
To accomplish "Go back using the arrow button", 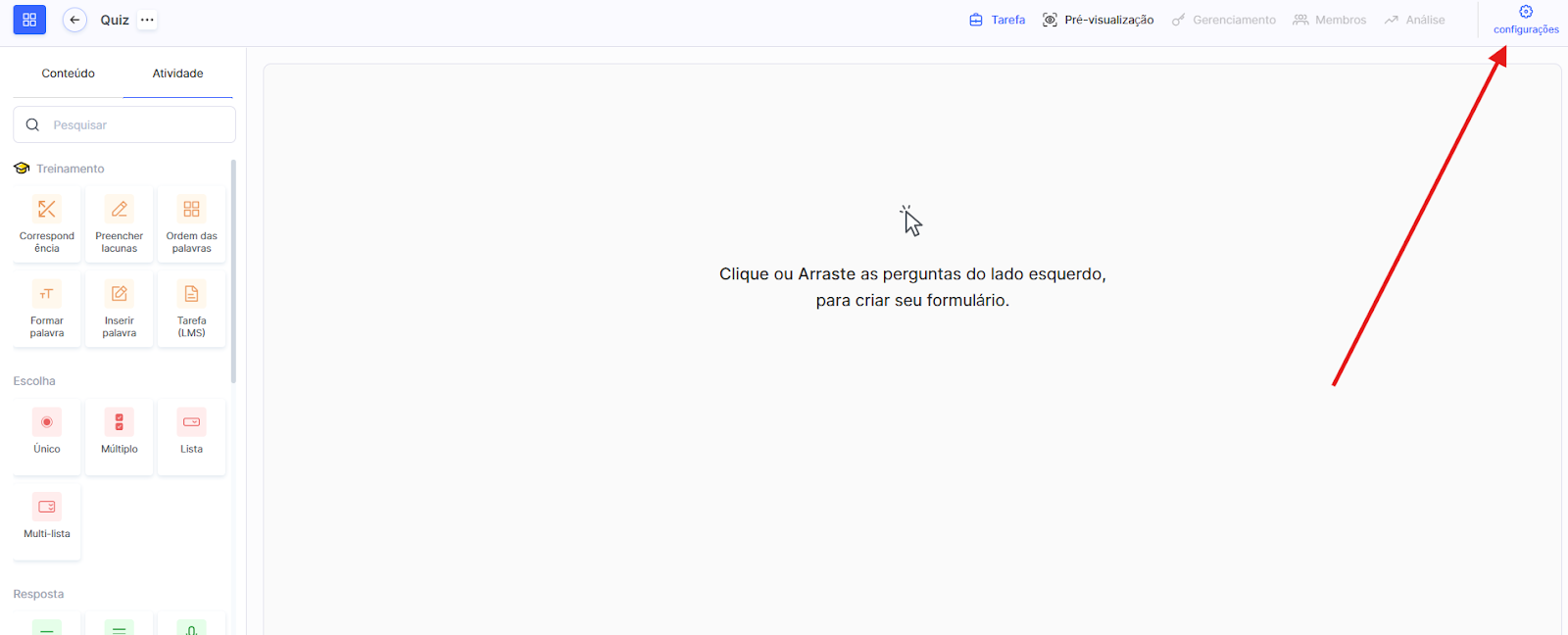I will click(74, 20).
